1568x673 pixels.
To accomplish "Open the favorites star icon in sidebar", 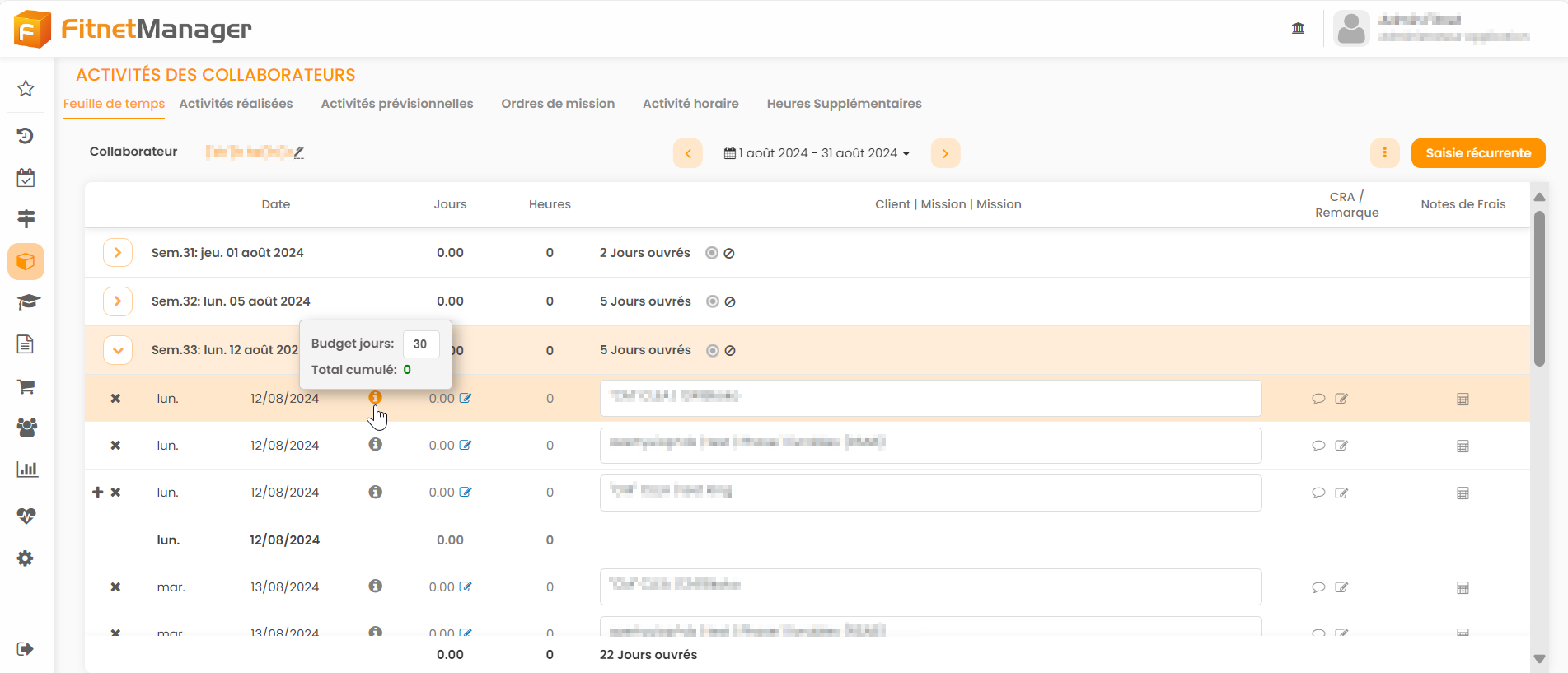I will point(26,88).
